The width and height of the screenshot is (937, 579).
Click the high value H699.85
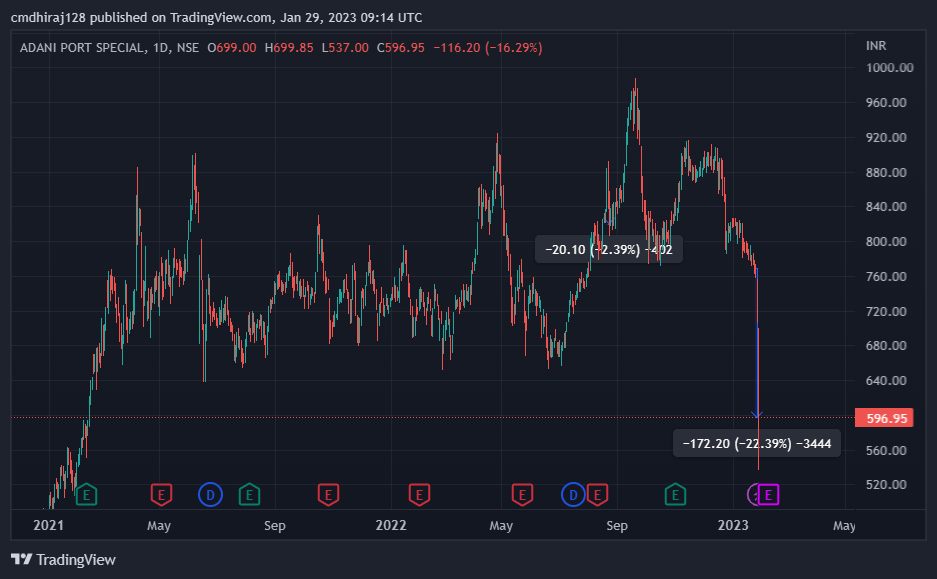point(289,48)
